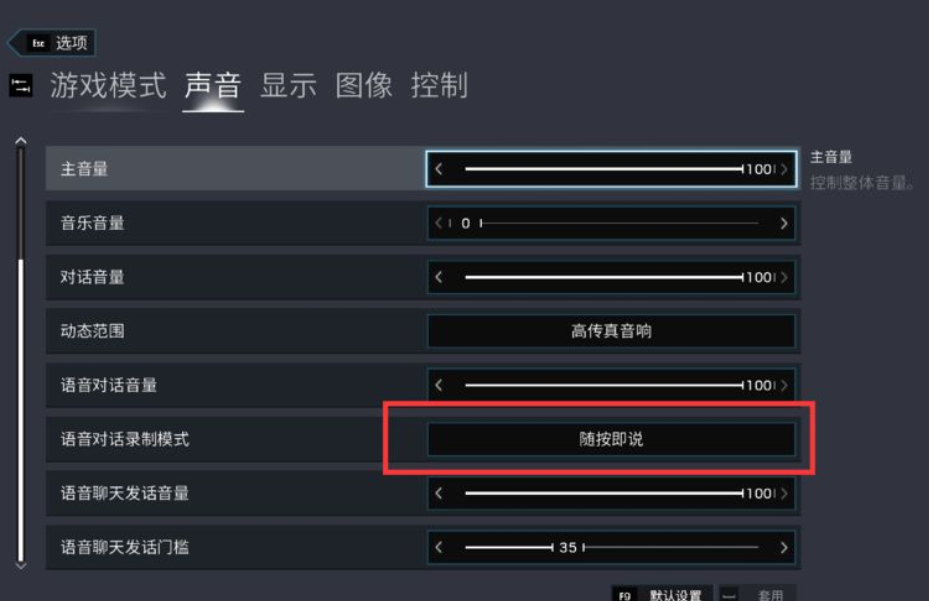The image size is (929, 601).
Task: Click the 语音聊天发话门槛 slider track
Action: tap(611, 548)
